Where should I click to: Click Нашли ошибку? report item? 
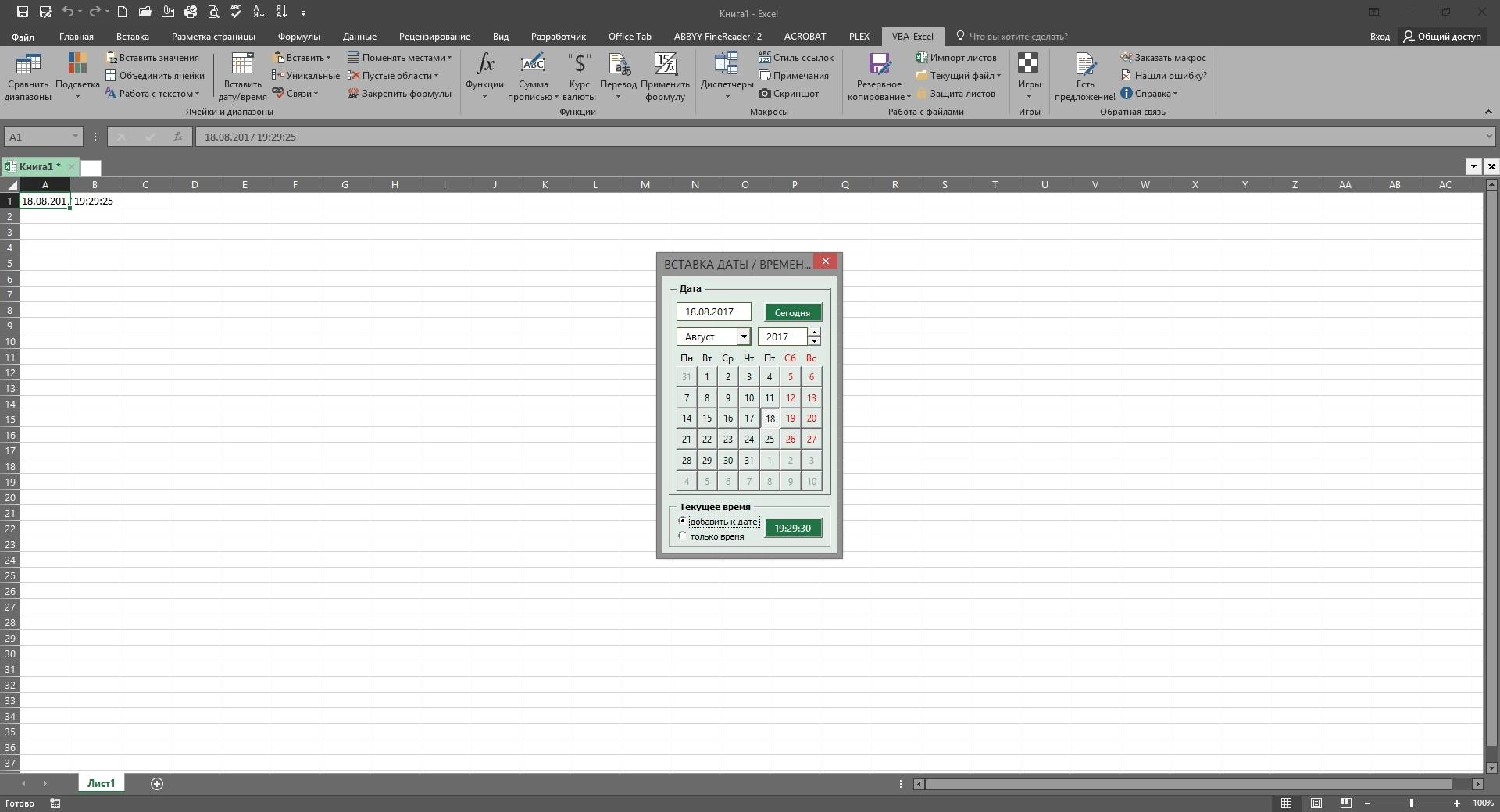[1164, 76]
